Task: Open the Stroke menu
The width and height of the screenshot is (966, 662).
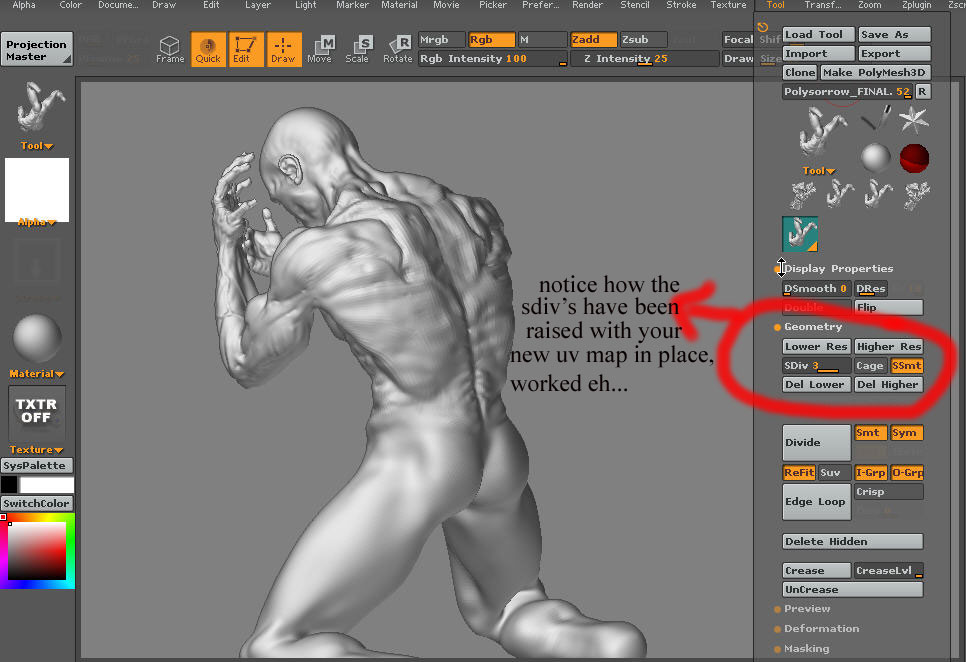Action: pos(681,5)
